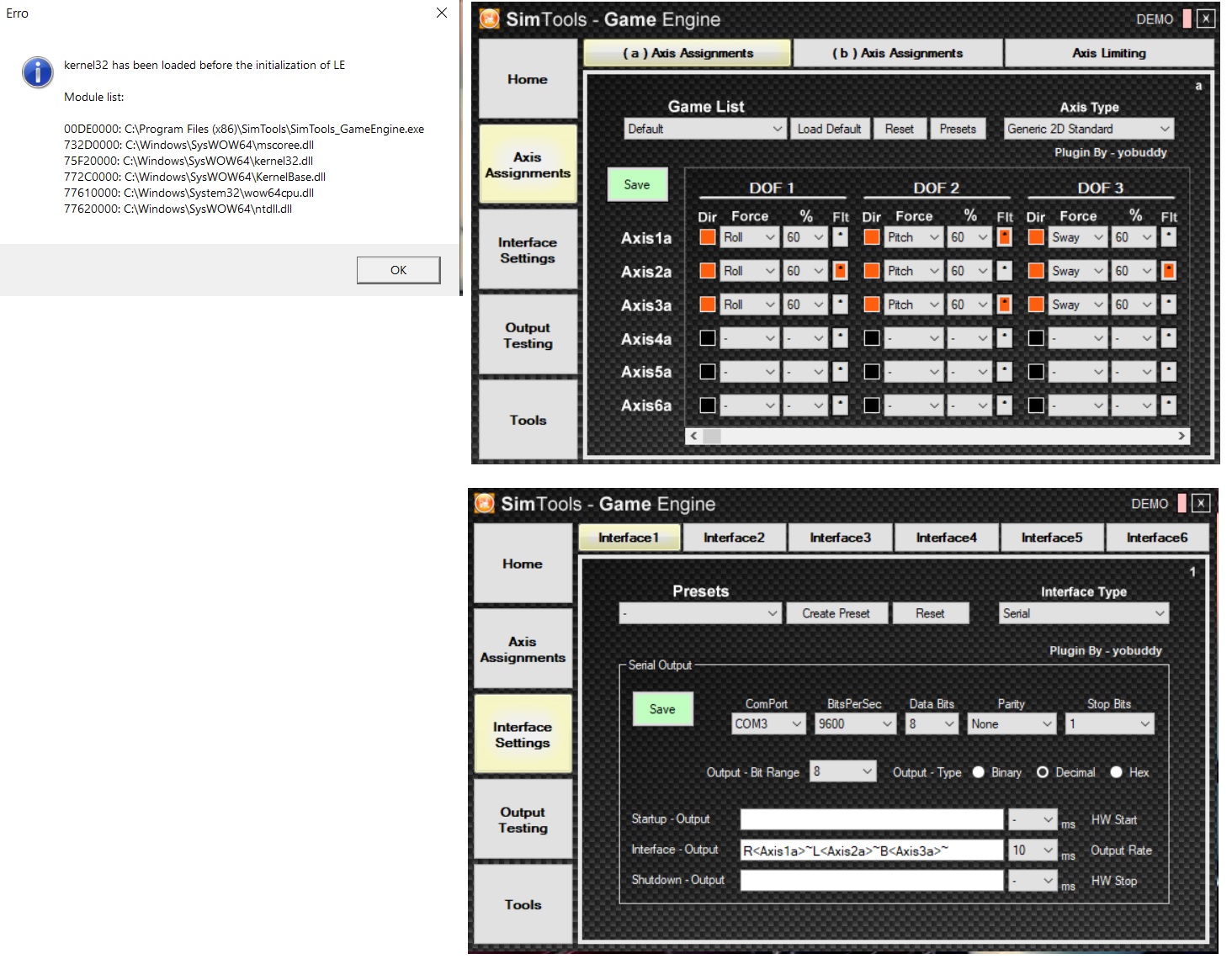Image resolution: width=1232 pixels, height=959 pixels.
Task: Click Save in Axis Assignments window
Action: [x=637, y=185]
